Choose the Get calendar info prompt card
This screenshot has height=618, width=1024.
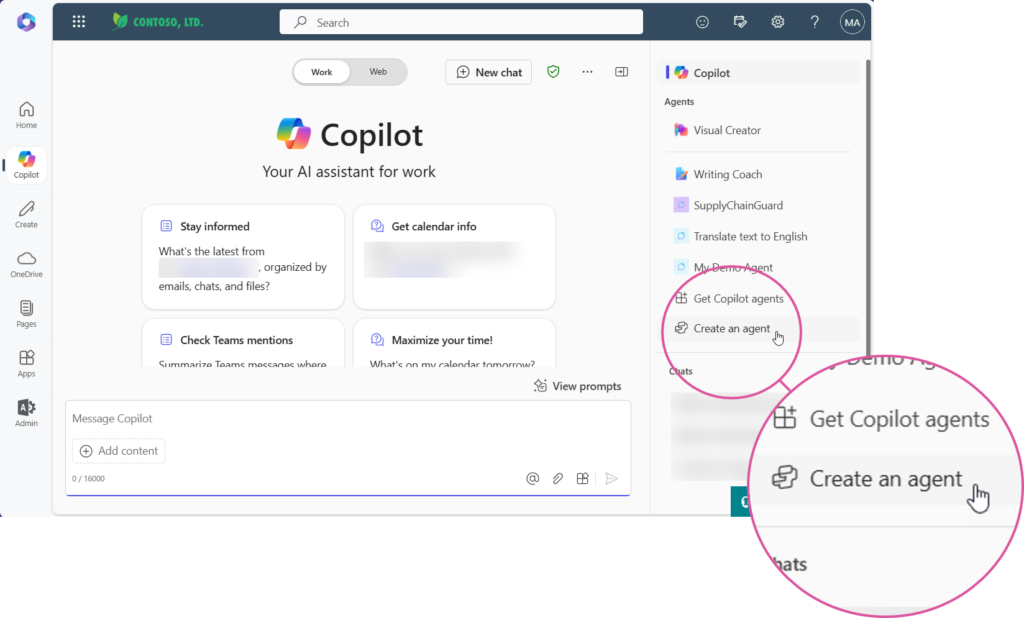tap(455, 257)
